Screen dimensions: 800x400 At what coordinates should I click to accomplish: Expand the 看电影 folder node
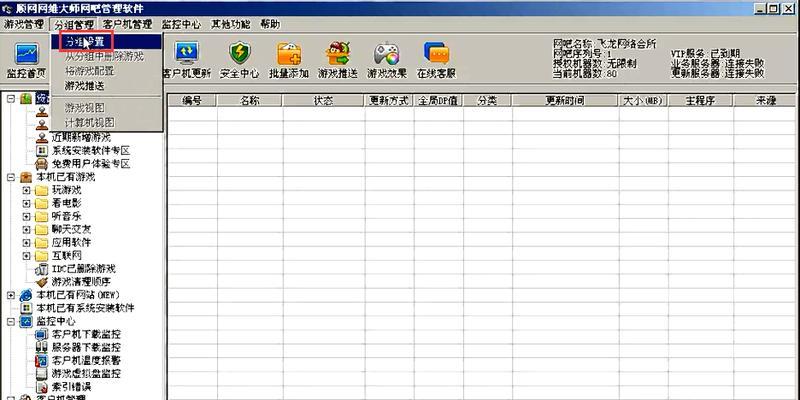27,202
